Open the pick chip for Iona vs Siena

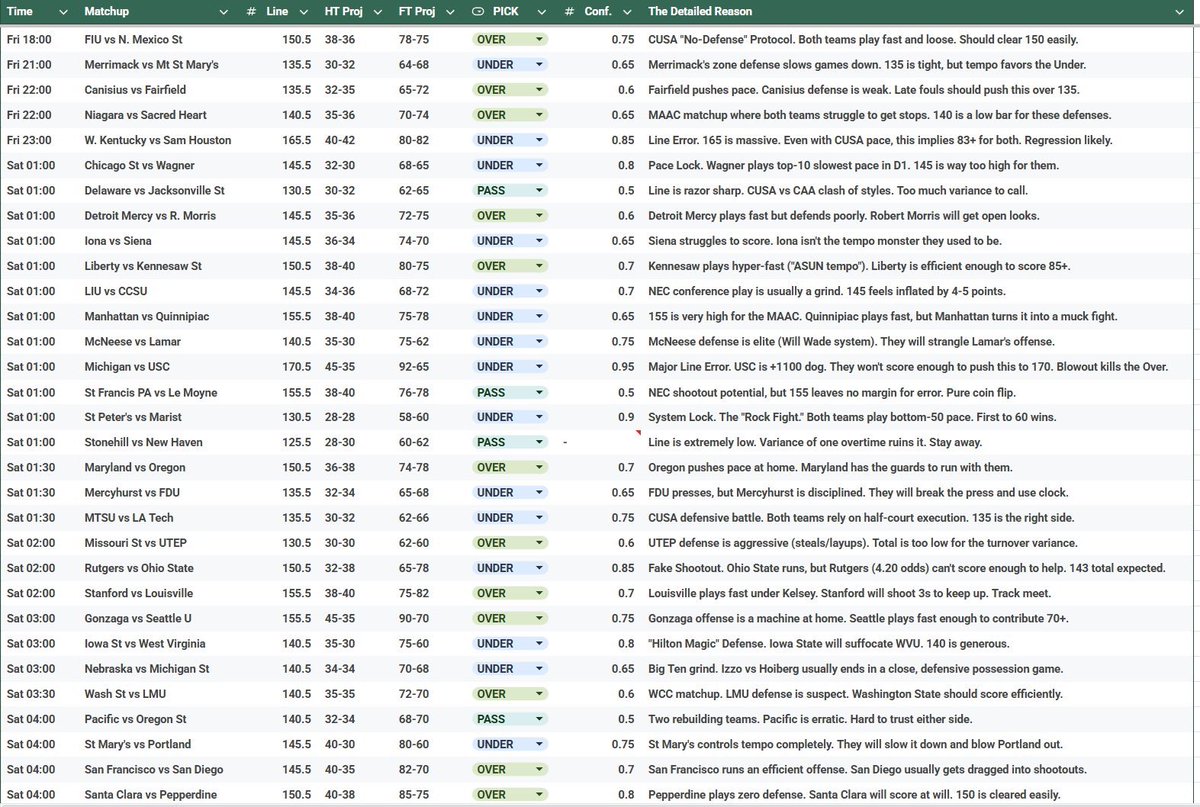510,241
